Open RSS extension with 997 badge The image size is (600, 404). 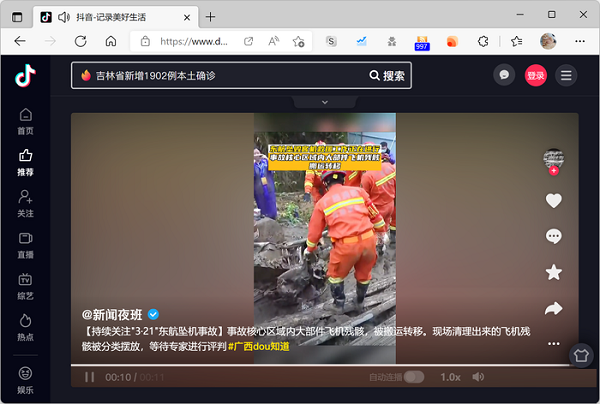[x=422, y=42]
